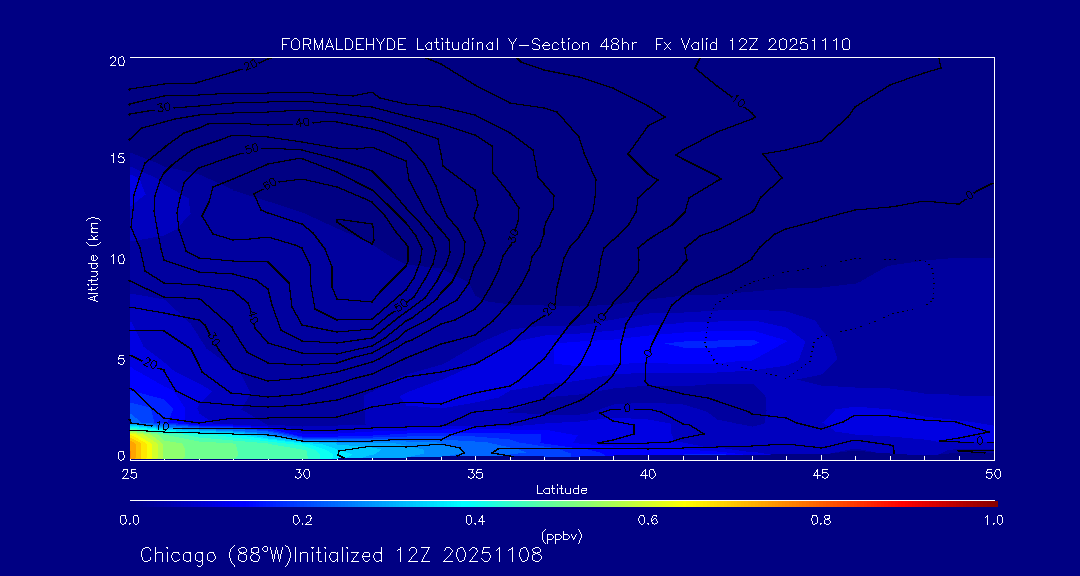Click the 'Latitude' x-axis label
The image size is (1080, 576).
pyautogui.click(x=561, y=489)
